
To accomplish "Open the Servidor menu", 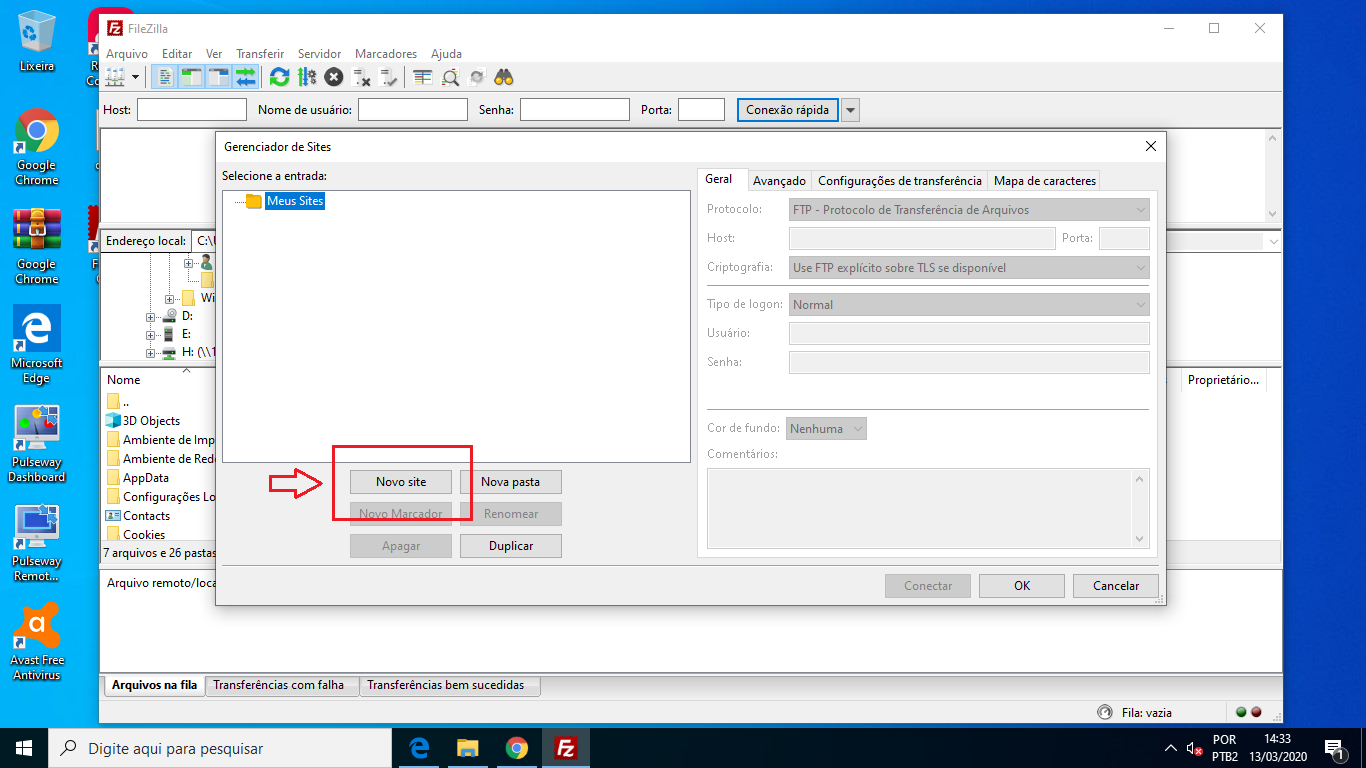I will tap(320, 54).
